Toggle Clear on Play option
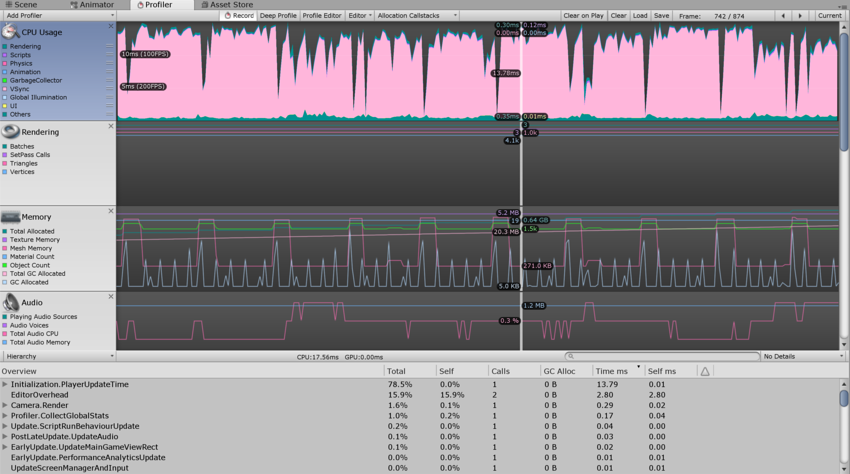The height and width of the screenshot is (474, 850). [583, 16]
